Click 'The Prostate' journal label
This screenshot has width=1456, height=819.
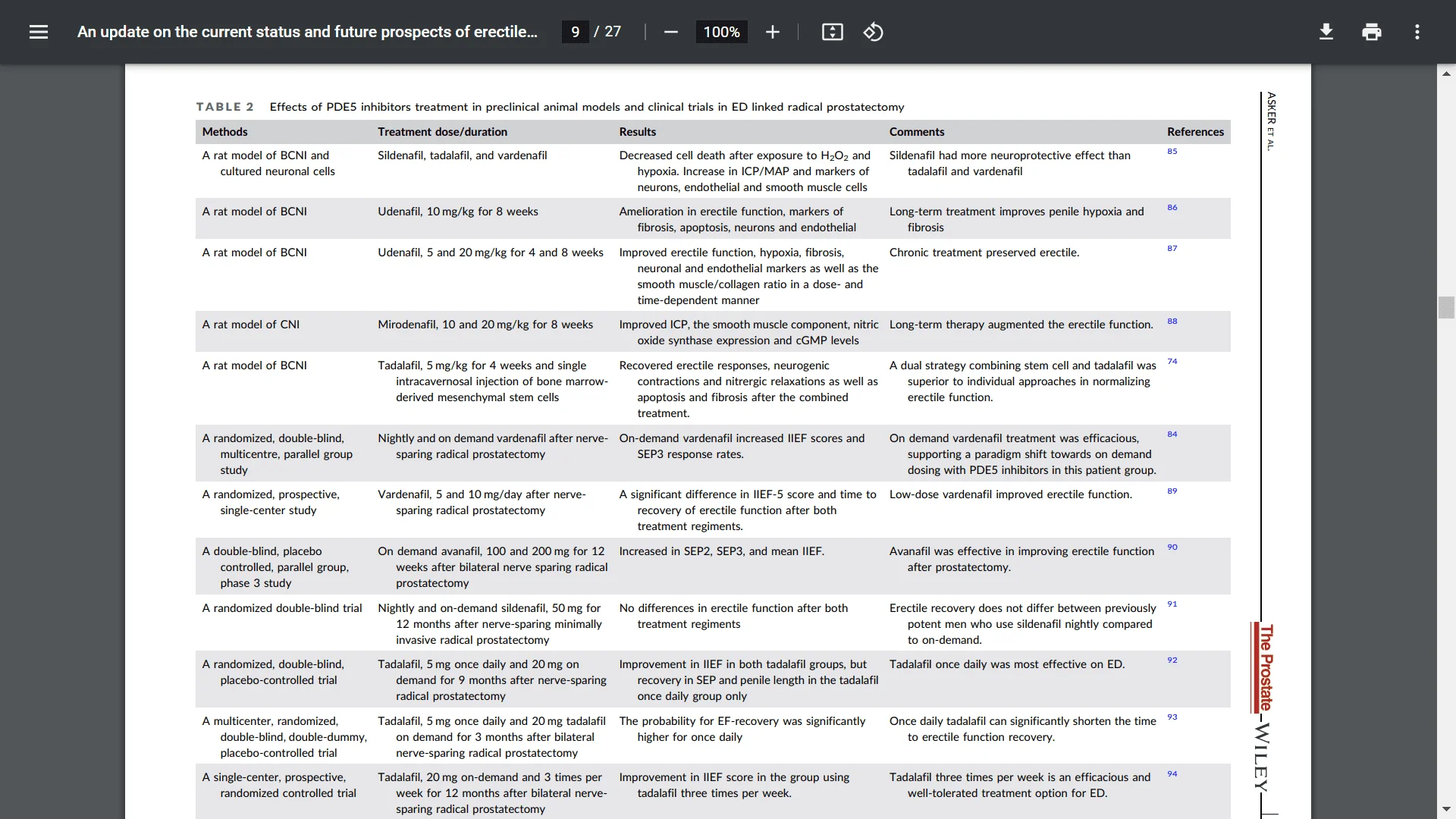tap(1266, 667)
